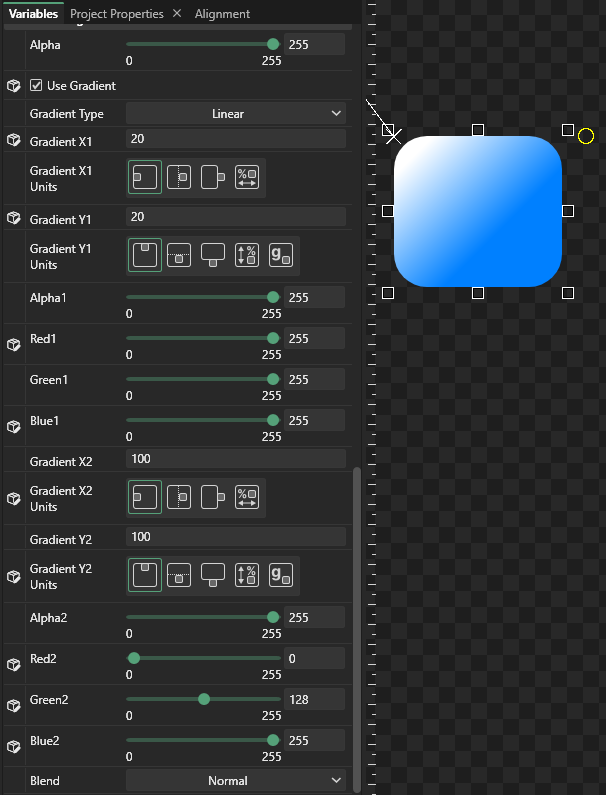Click the Green2 slider handle
This screenshot has height=795, width=606.
tap(204, 699)
